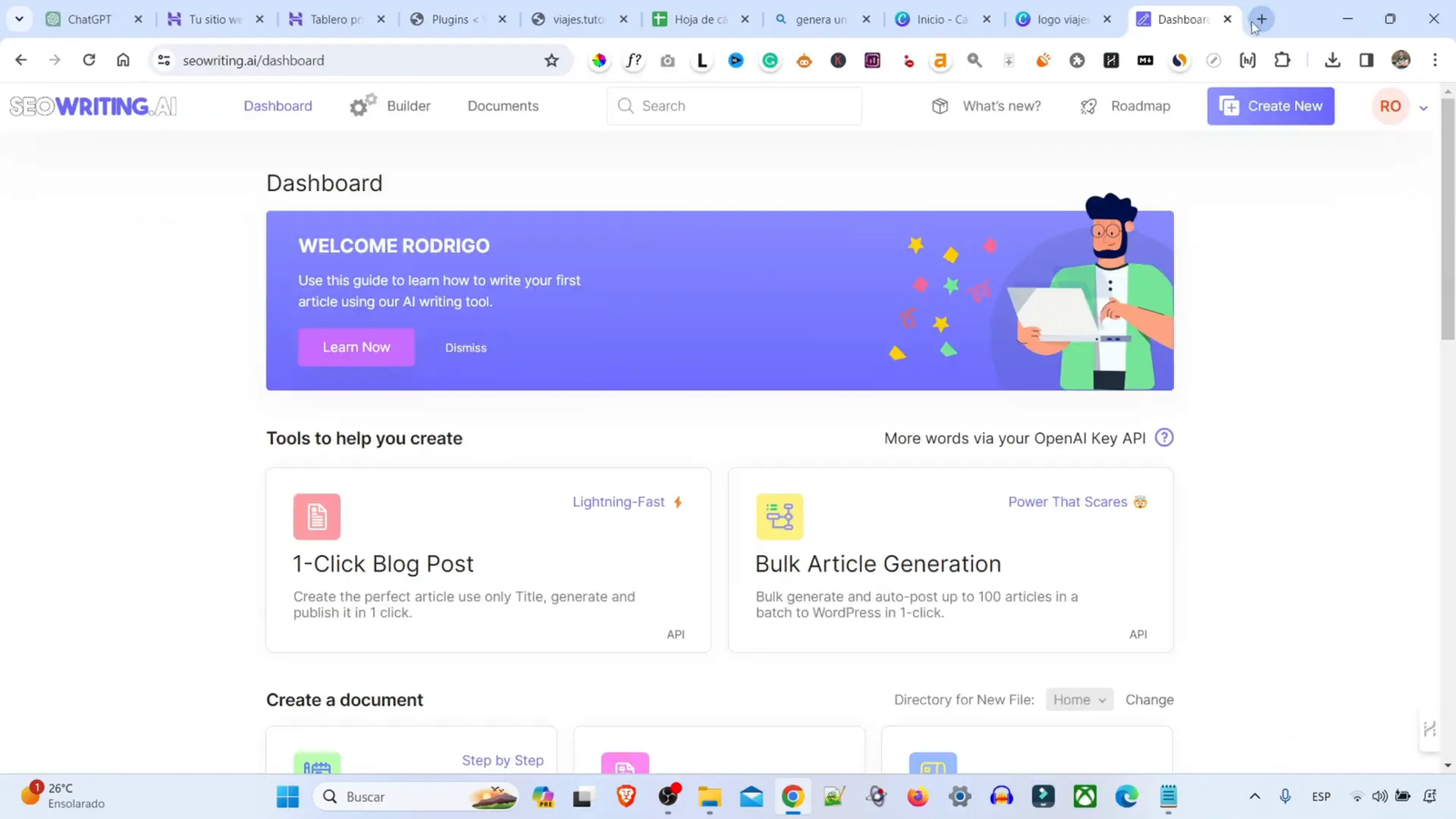Show hidden icons in system tray

[x=1254, y=795]
